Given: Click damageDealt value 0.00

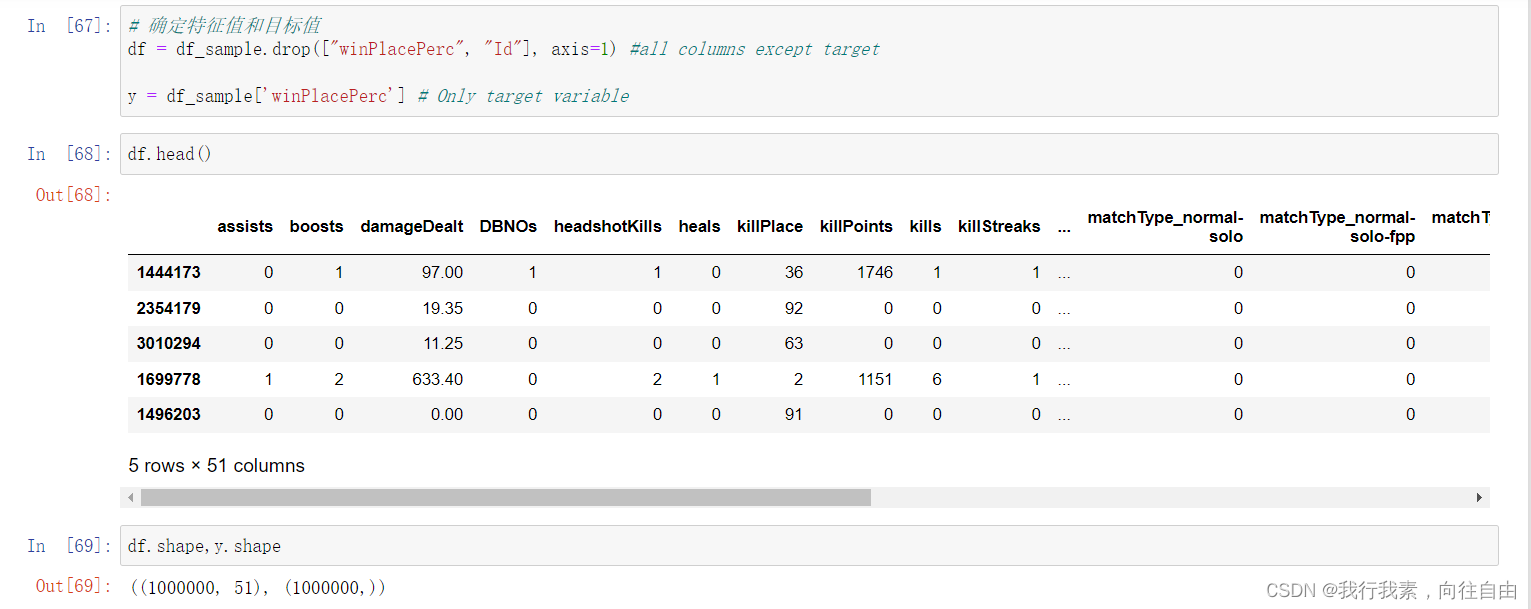Looking at the screenshot, I should pyautogui.click(x=447, y=414).
